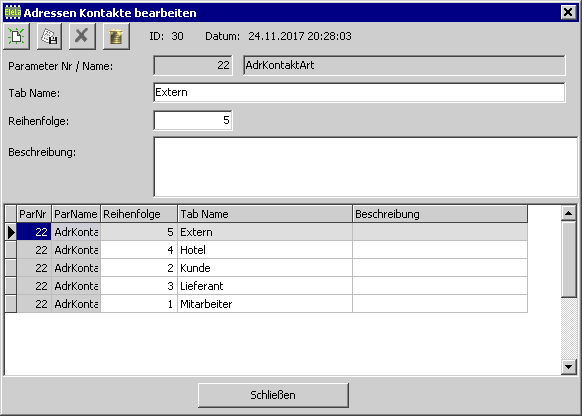Click the Schließen button

coord(273,395)
